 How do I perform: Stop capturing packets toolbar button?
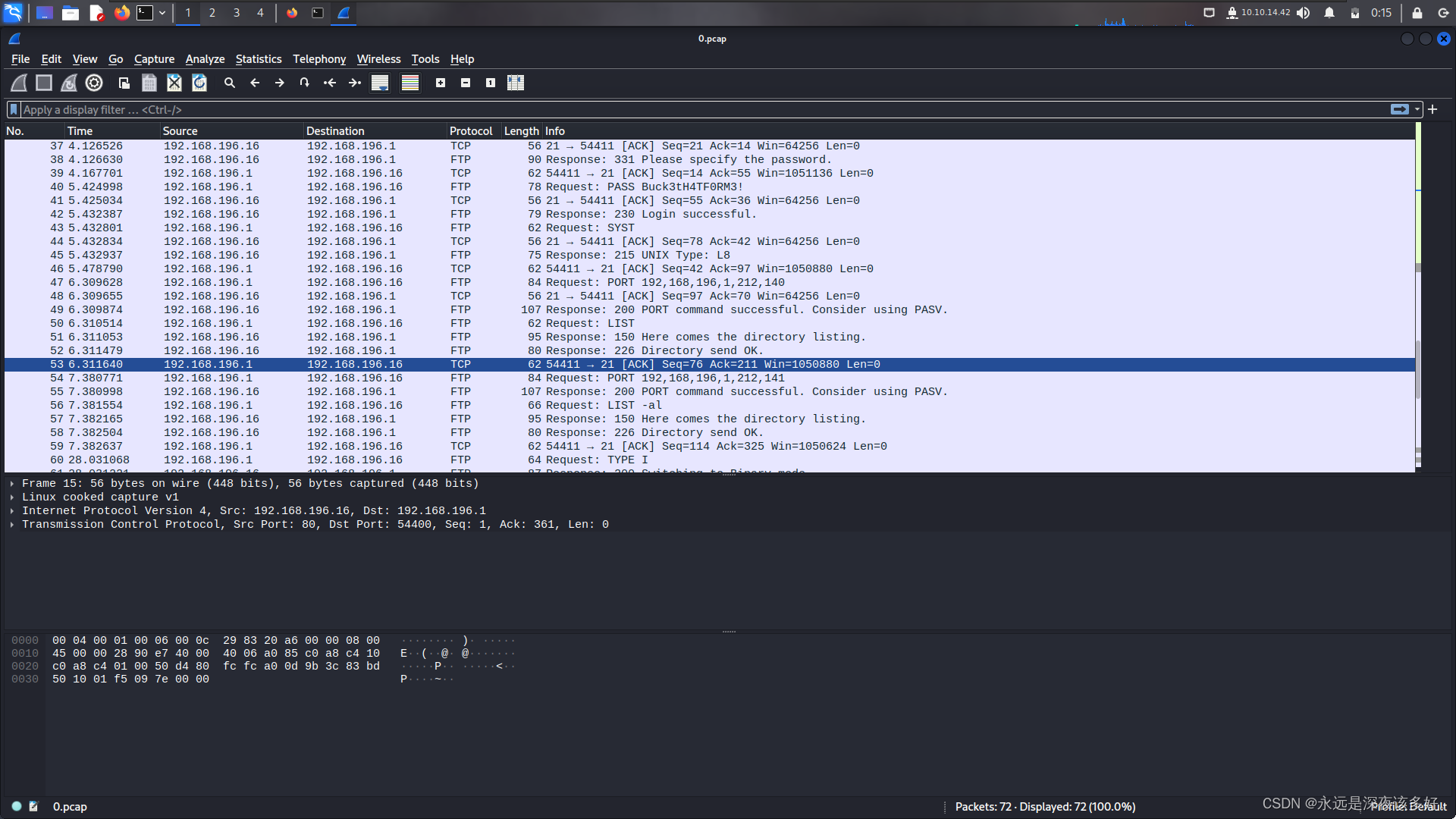pyautogui.click(x=44, y=83)
